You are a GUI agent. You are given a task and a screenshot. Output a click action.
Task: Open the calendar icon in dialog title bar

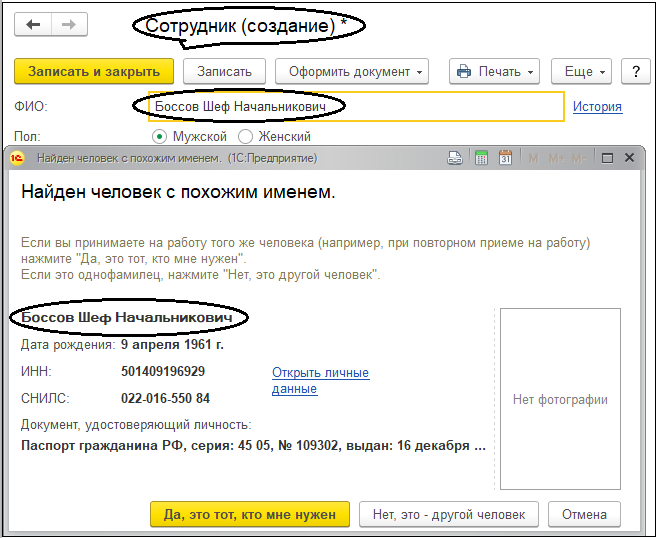505,158
